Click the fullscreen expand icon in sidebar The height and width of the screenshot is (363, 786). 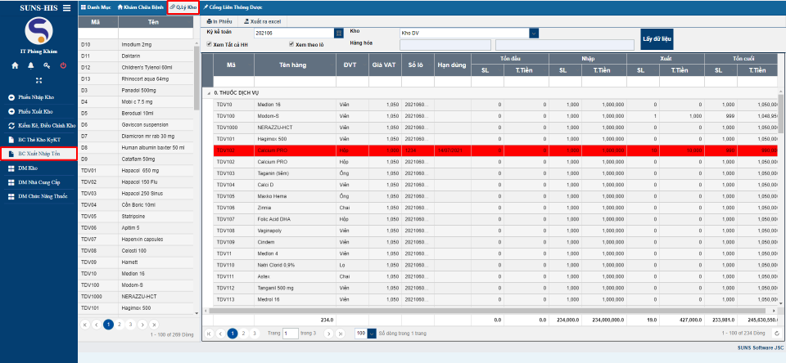click(39, 80)
